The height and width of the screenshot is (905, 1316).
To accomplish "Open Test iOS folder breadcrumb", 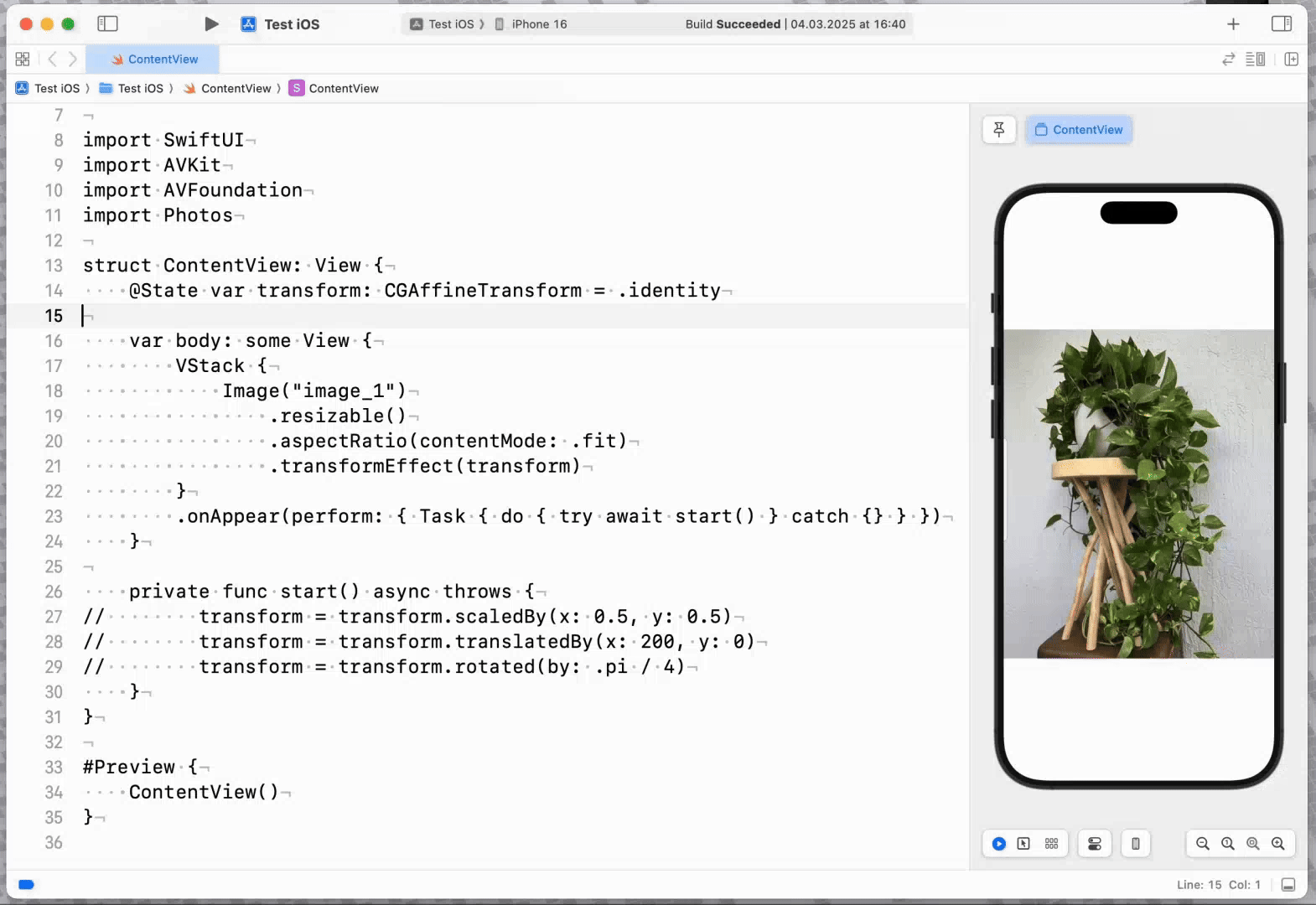I will [132, 89].
